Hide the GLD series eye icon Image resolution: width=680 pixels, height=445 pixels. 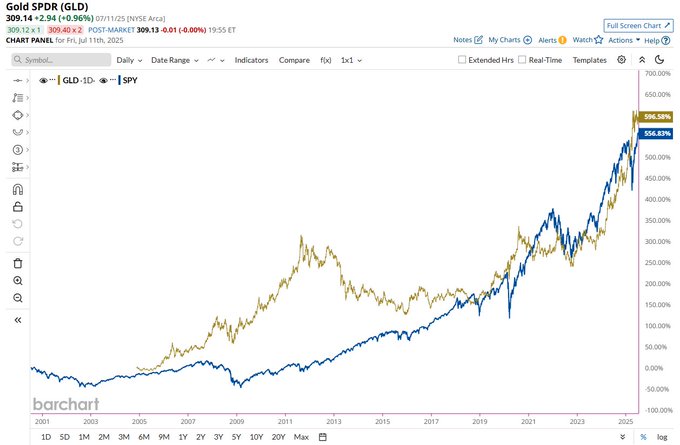pos(43,80)
